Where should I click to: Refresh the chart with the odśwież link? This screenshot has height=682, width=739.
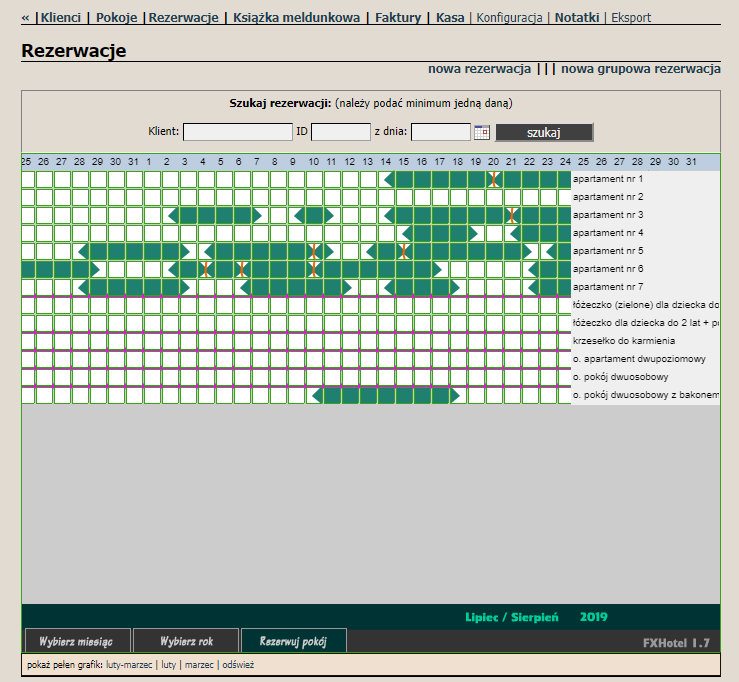pos(238,664)
